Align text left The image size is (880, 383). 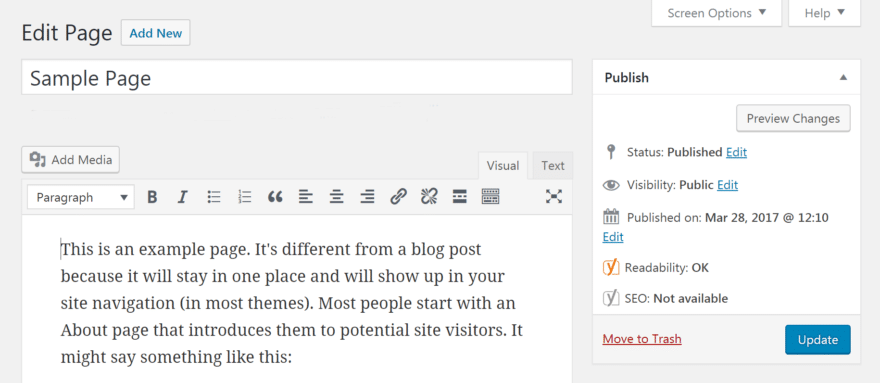306,197
